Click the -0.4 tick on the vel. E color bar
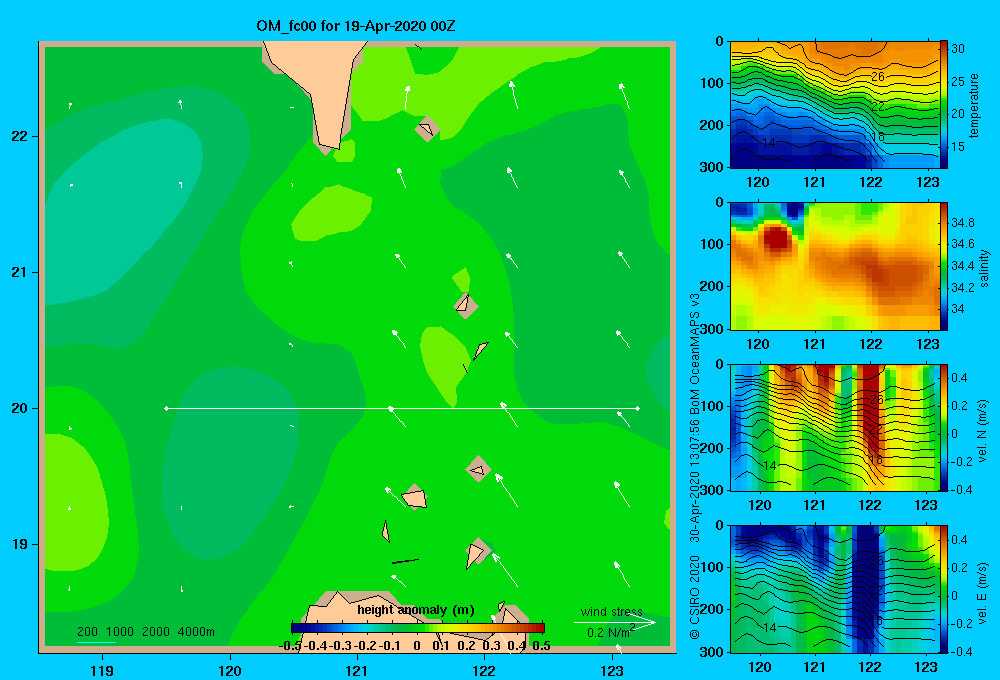This screenshot has width=1000, height=680. pyautogui.click(x=961, y=651)
